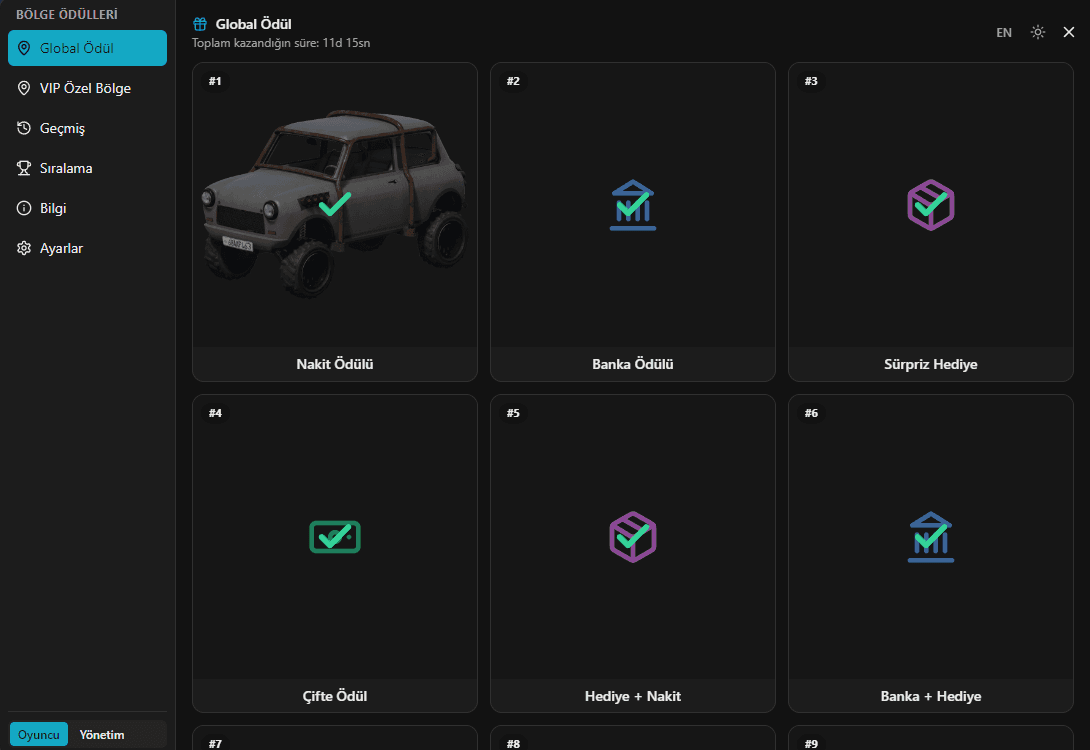Viewport: 1090px width, 750px height.
Task: Click the #3 rank badge
Action: tap(811, 81)
